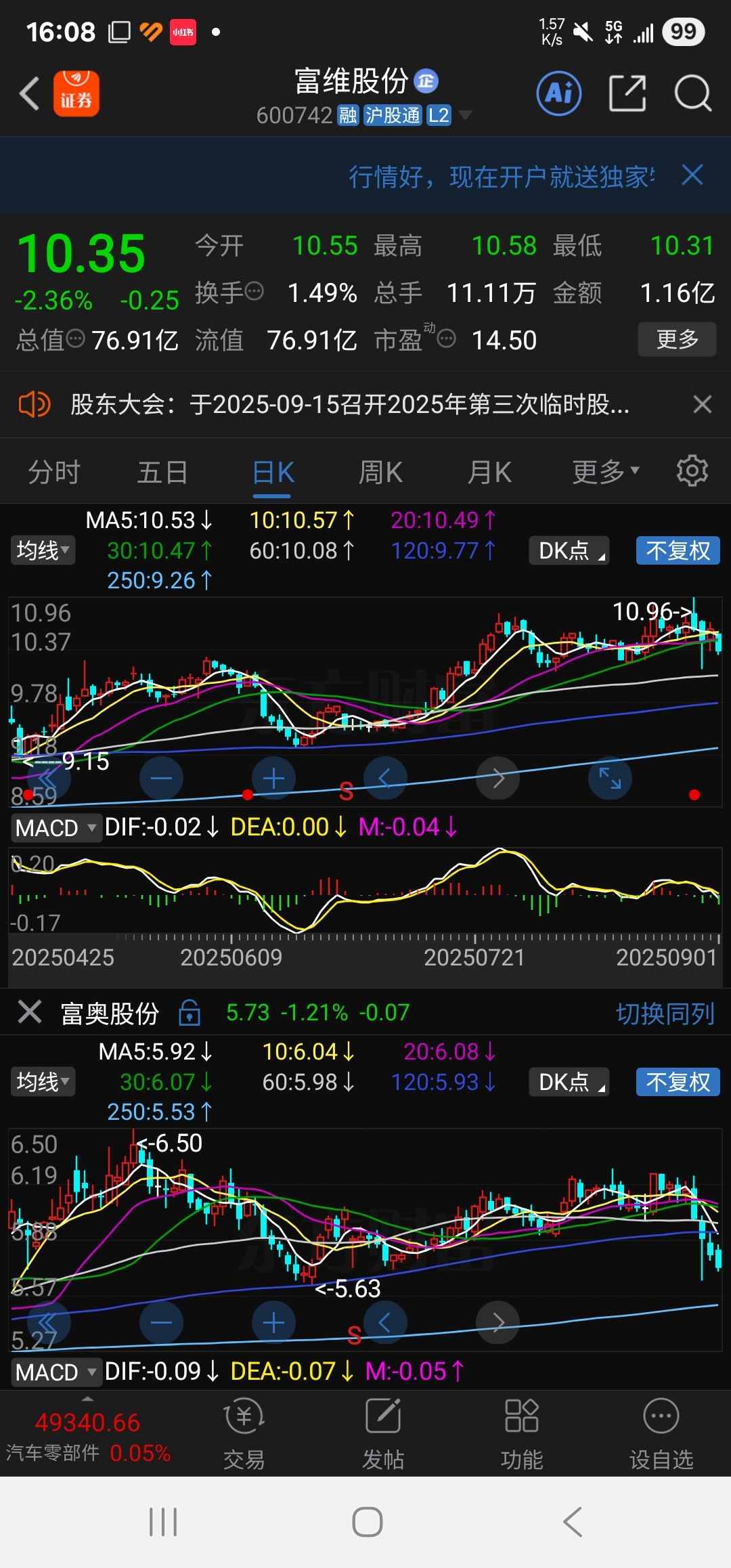Select the 日K tab

273,471
